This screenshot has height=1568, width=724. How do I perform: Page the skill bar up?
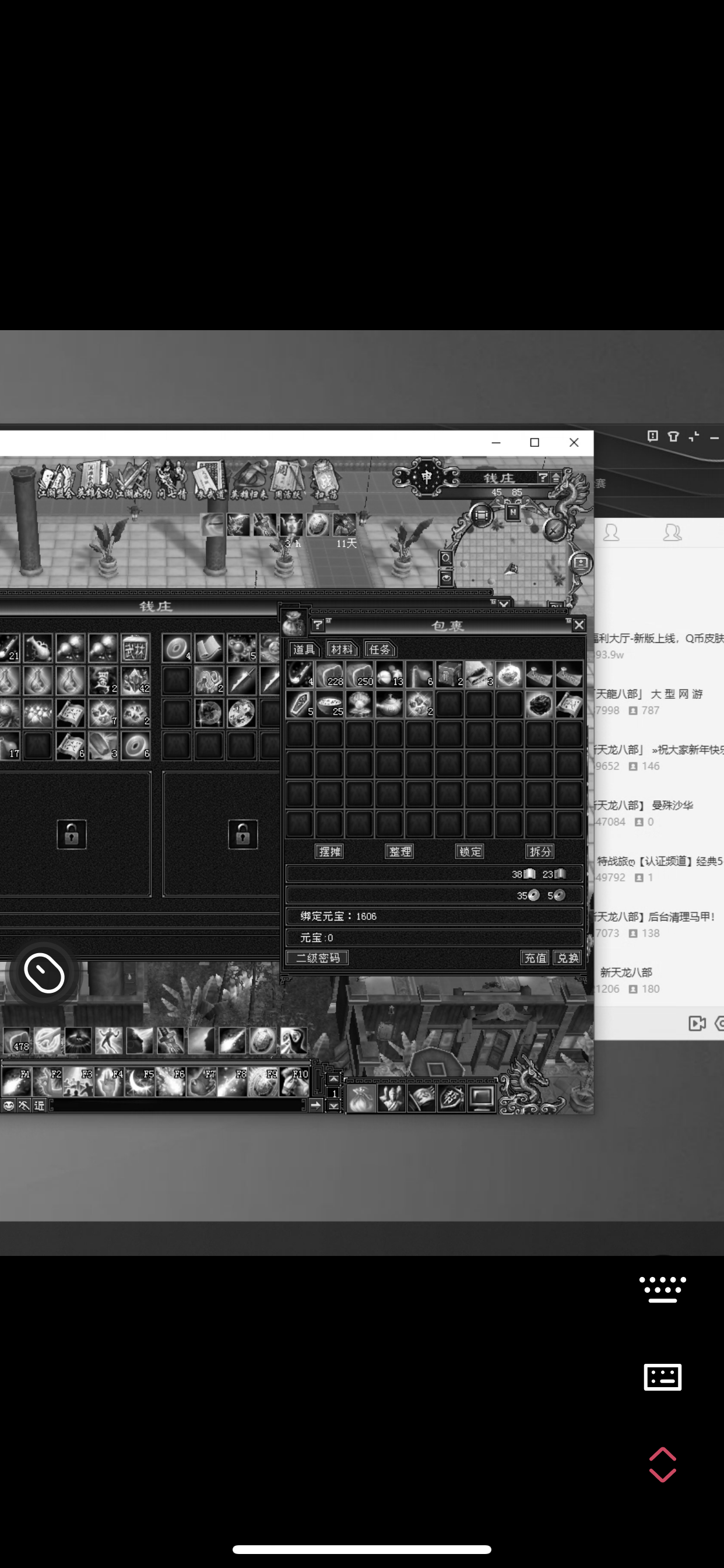pyautogui.click(x=333, y=1079)
